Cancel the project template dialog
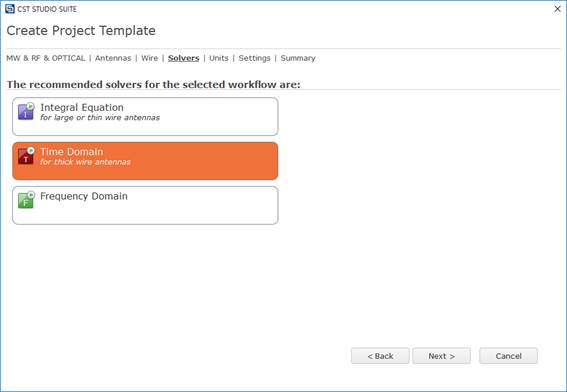Viewport: 567px width, 392px height. click(x=508, y=356)
